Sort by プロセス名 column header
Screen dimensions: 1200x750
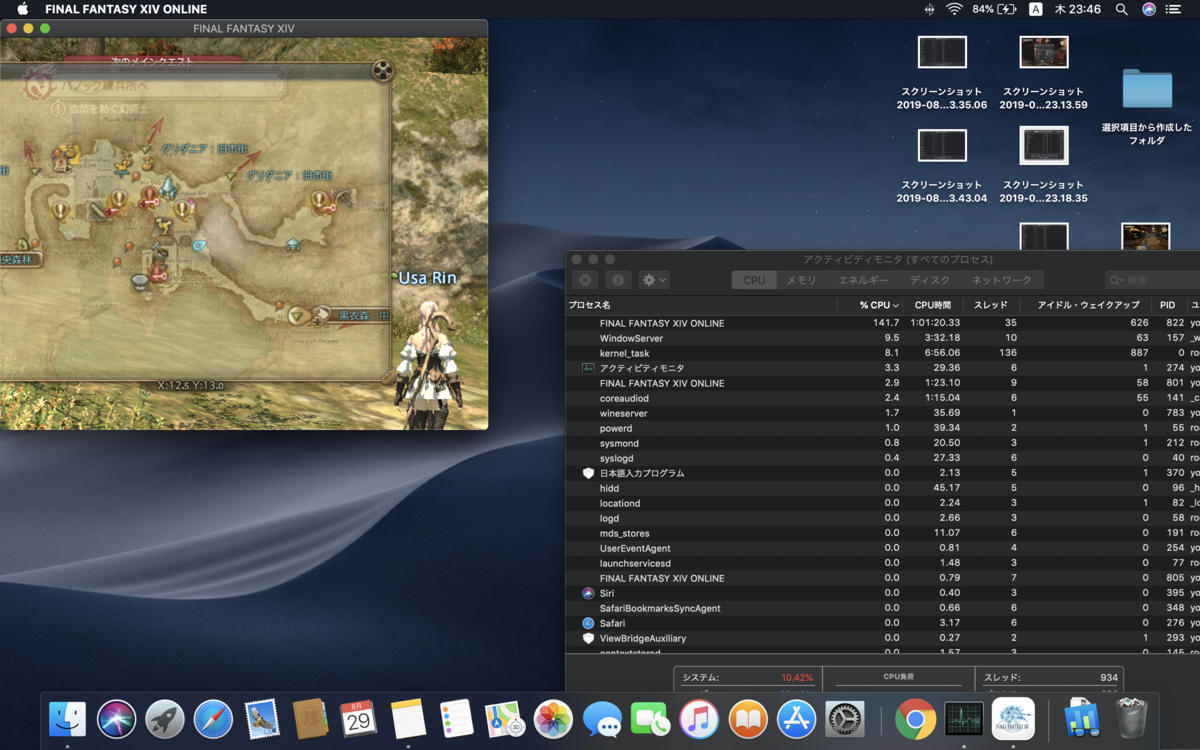(701, 305)
